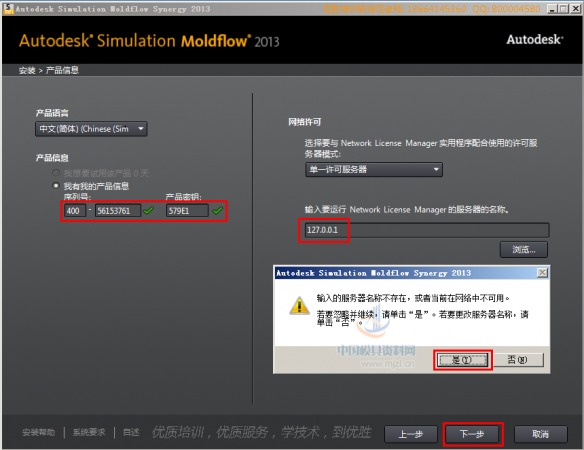Click the '产品信息' section heading
The width and height of the screenshot is (584, 450).
coord(52,158)
